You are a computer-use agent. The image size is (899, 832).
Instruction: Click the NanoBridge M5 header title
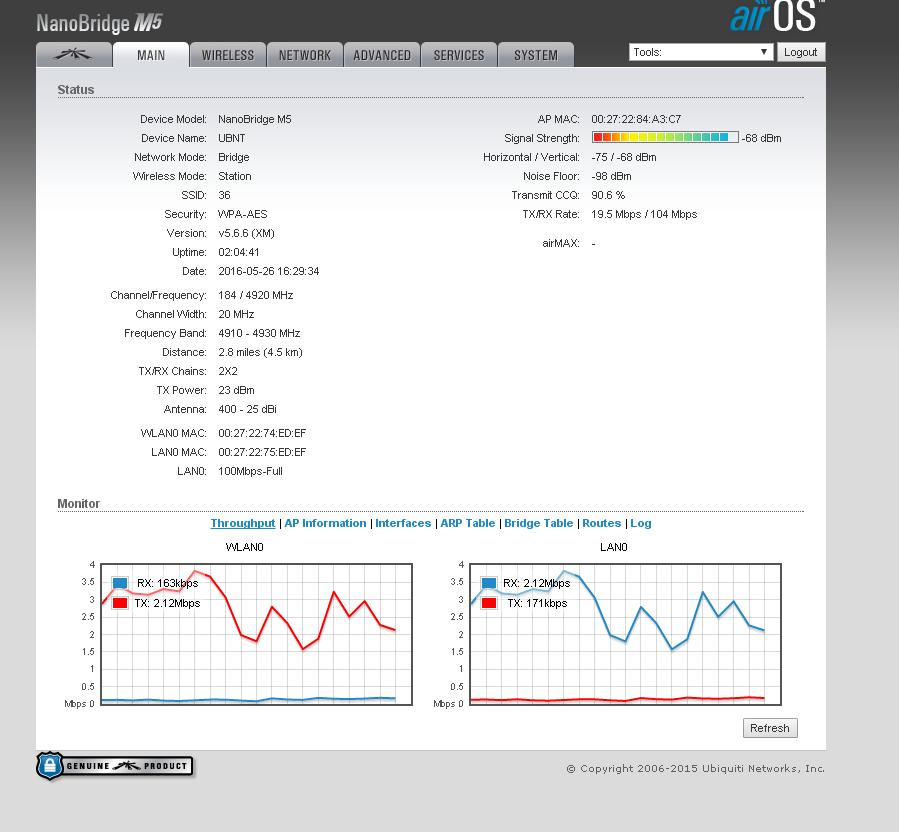pyautogui.click(x=99, y=23)
